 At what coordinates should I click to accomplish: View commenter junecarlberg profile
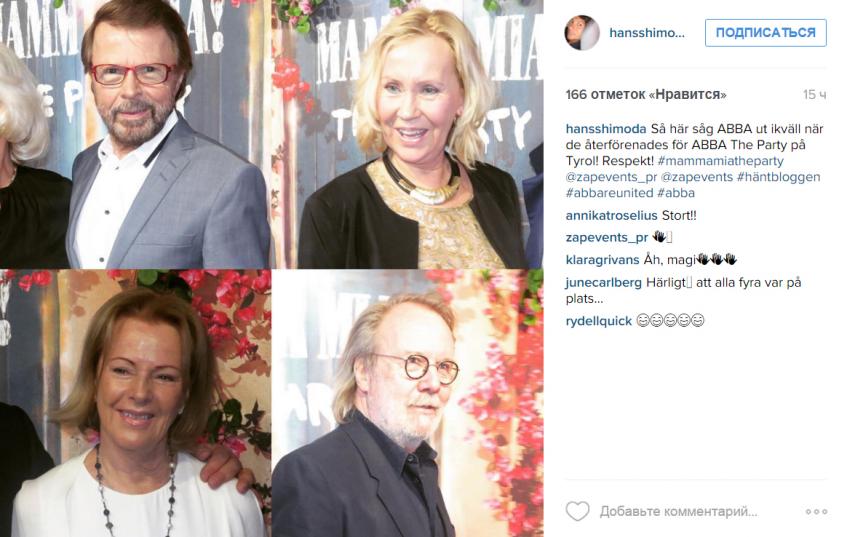(x=603, y=283)
